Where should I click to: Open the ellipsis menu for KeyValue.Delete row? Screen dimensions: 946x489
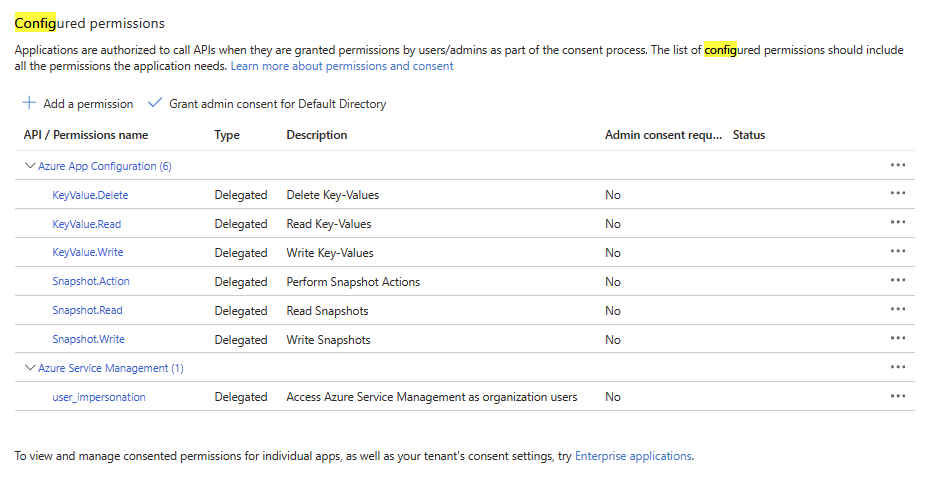[898, 194]
